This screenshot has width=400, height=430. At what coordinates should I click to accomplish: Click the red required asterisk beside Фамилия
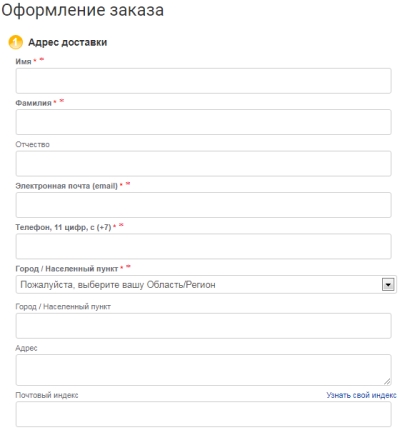click(55, 102)
